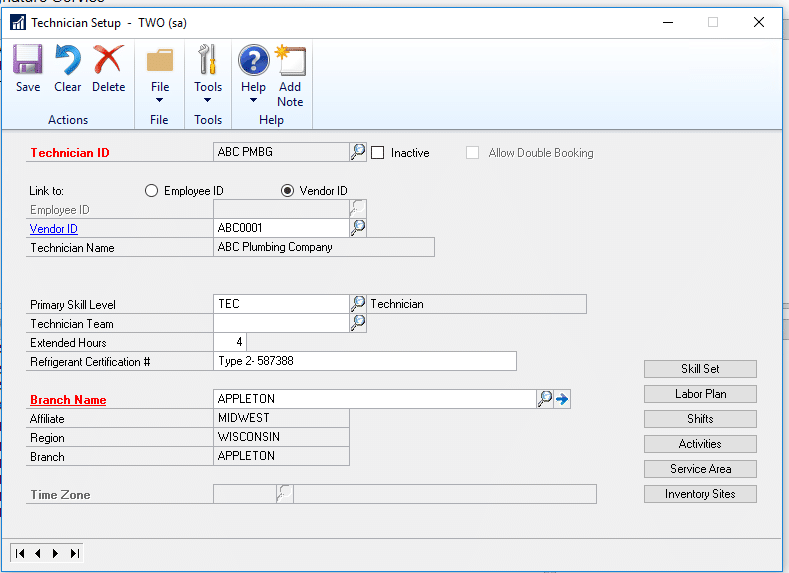Close the Technician Setup window
789x573 pixels.
click(x=759, y=22)
